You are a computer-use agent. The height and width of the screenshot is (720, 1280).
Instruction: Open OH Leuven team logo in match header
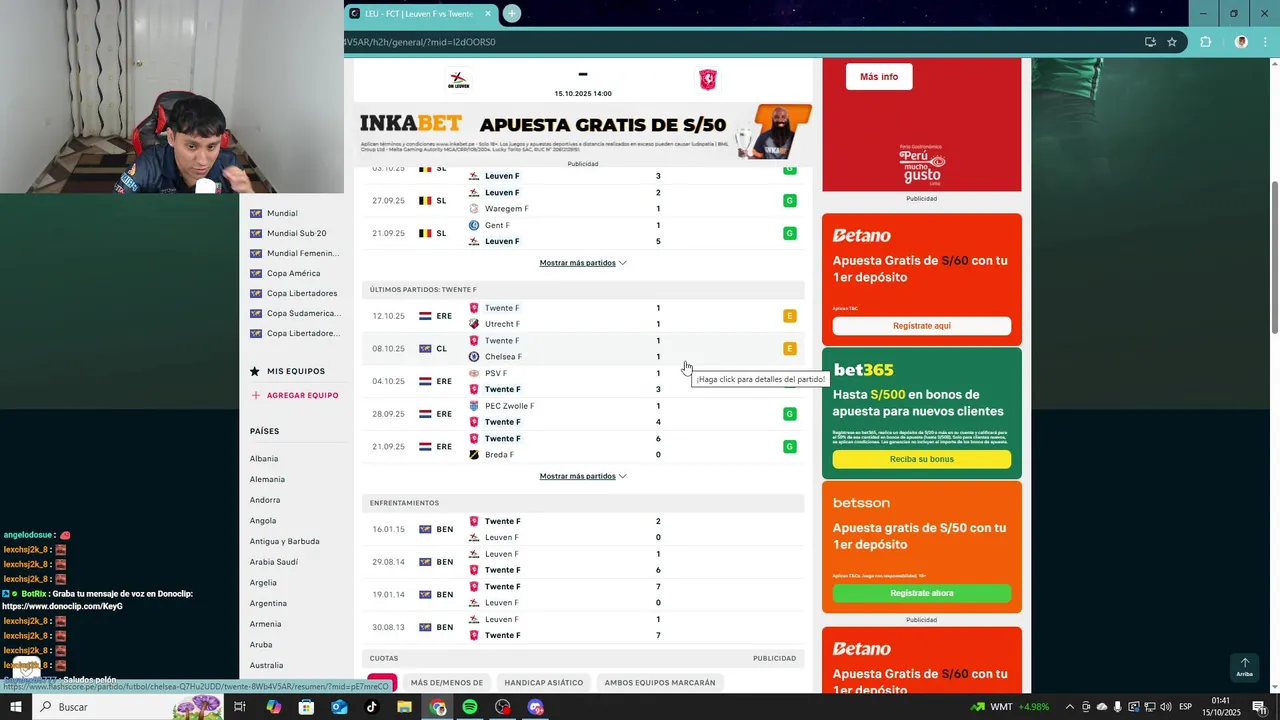click(x=458, y=79)
